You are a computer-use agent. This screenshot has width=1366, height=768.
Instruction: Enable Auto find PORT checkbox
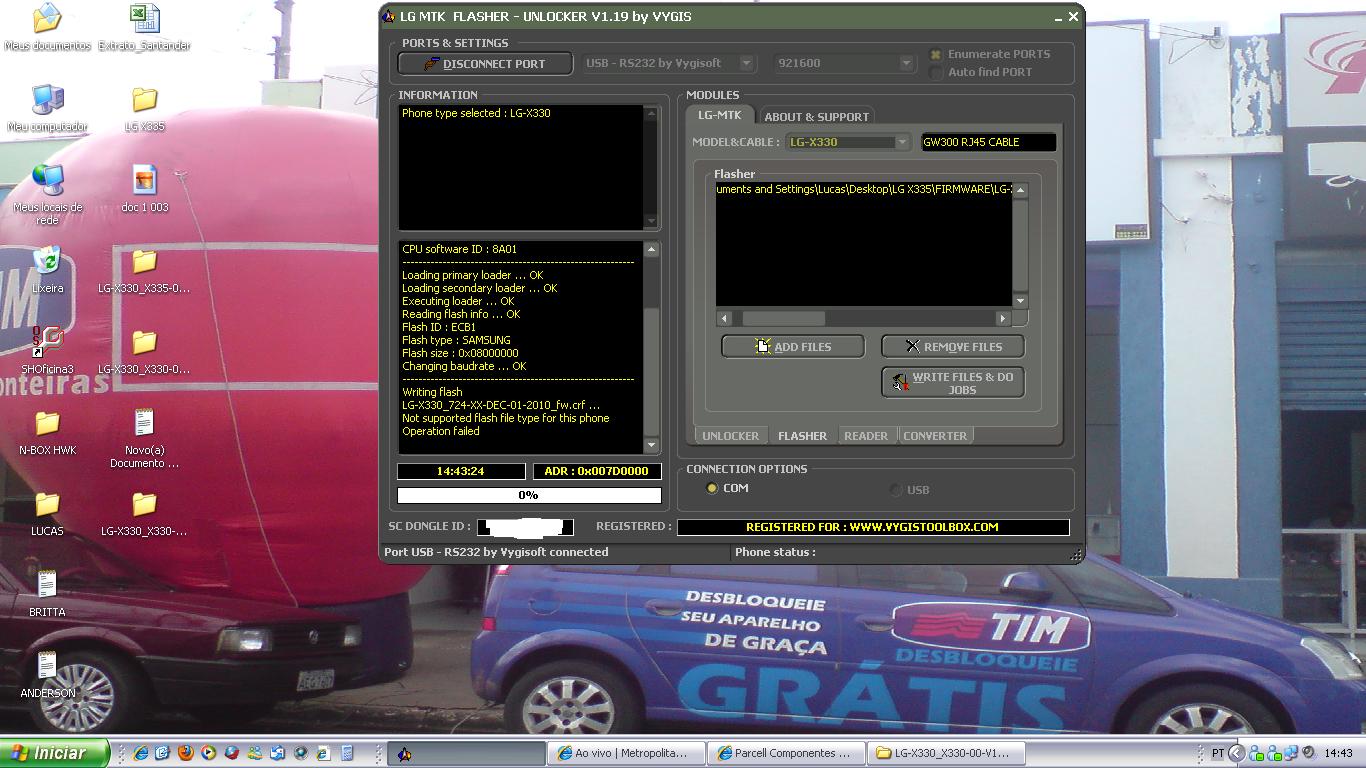click(936, 72)
